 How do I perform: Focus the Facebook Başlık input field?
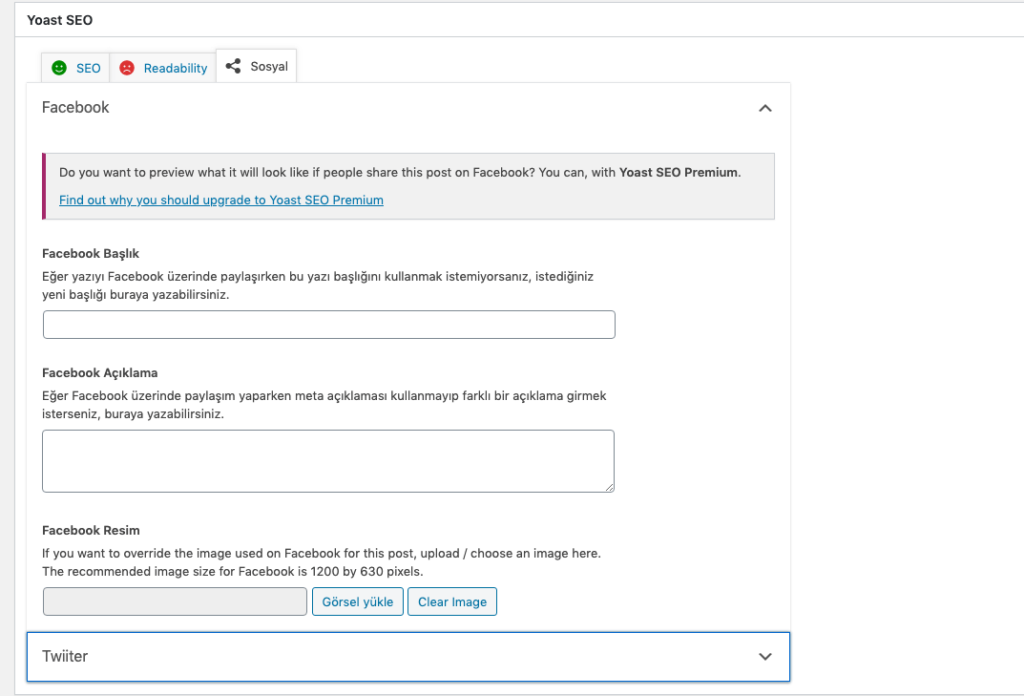[329, 324]
